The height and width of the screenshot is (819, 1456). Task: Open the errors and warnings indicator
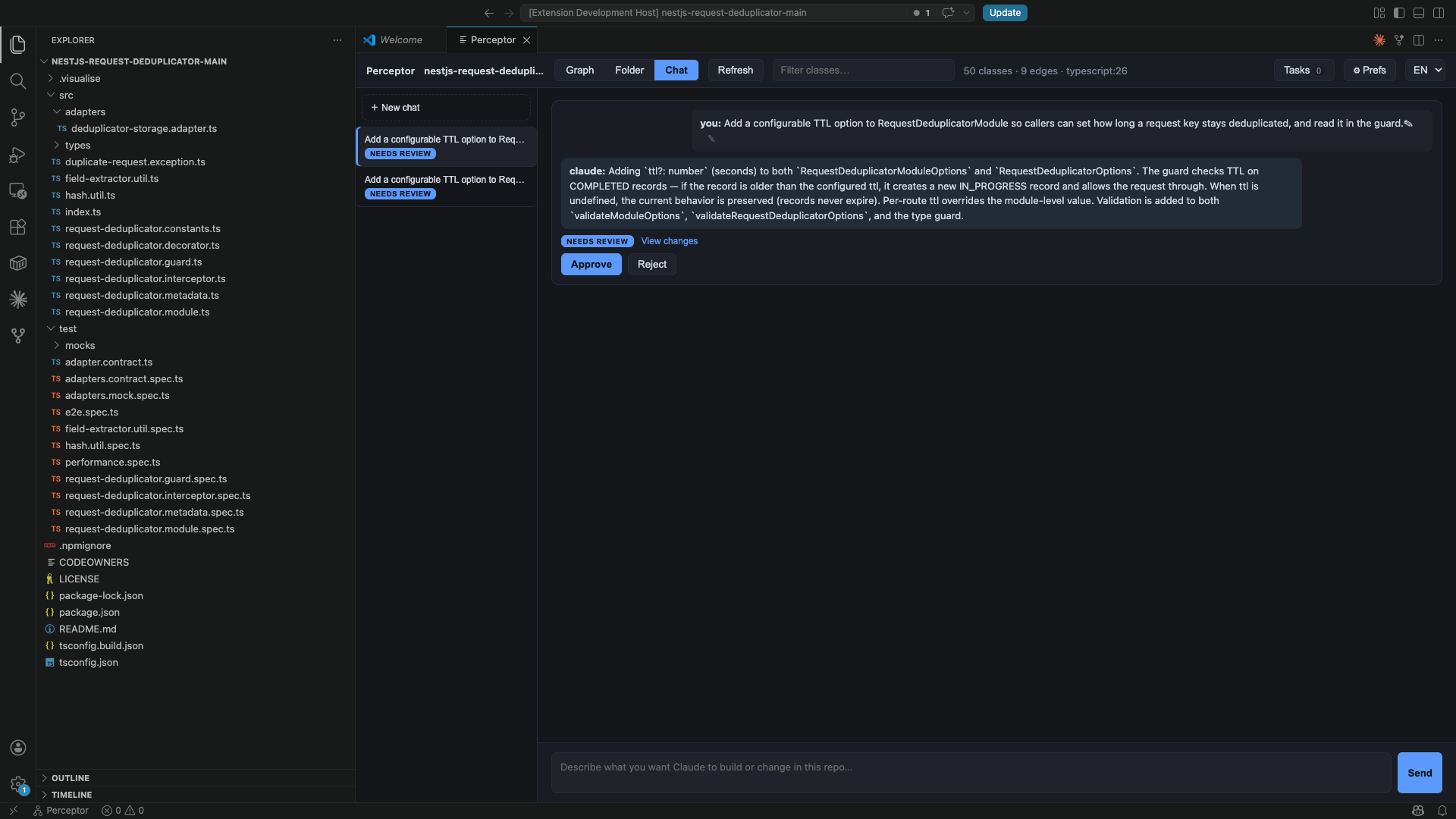tap(124, 811)
